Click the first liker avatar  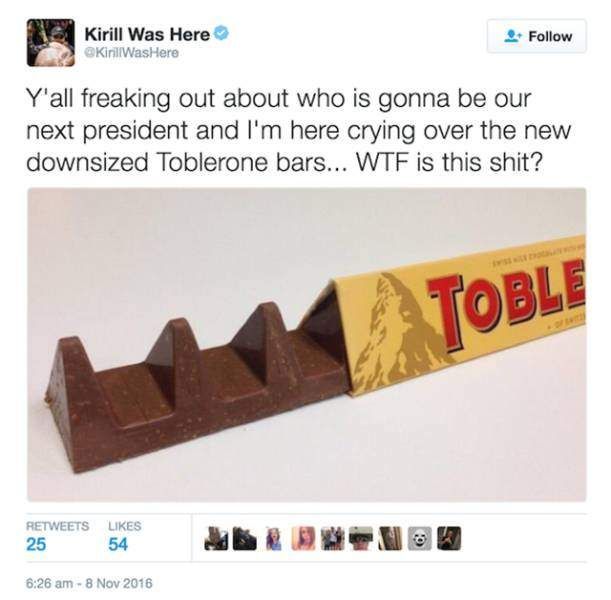pos(216,538)
